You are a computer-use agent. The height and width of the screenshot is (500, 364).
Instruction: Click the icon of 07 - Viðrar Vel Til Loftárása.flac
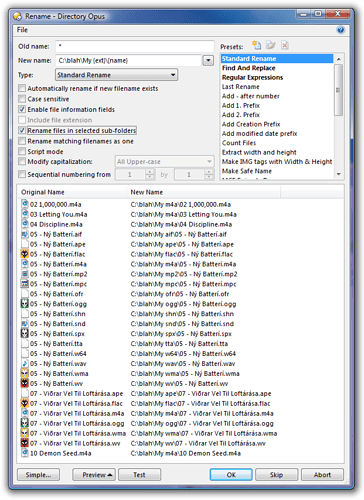(25, 403)
